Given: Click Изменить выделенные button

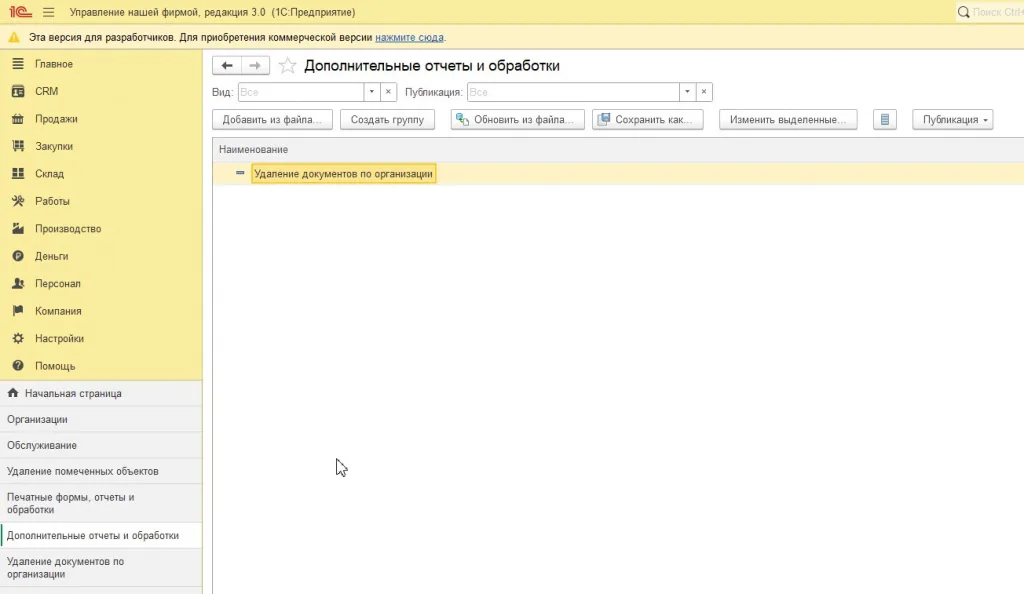Looking at the screenshot, I should [x=788, y=119].
